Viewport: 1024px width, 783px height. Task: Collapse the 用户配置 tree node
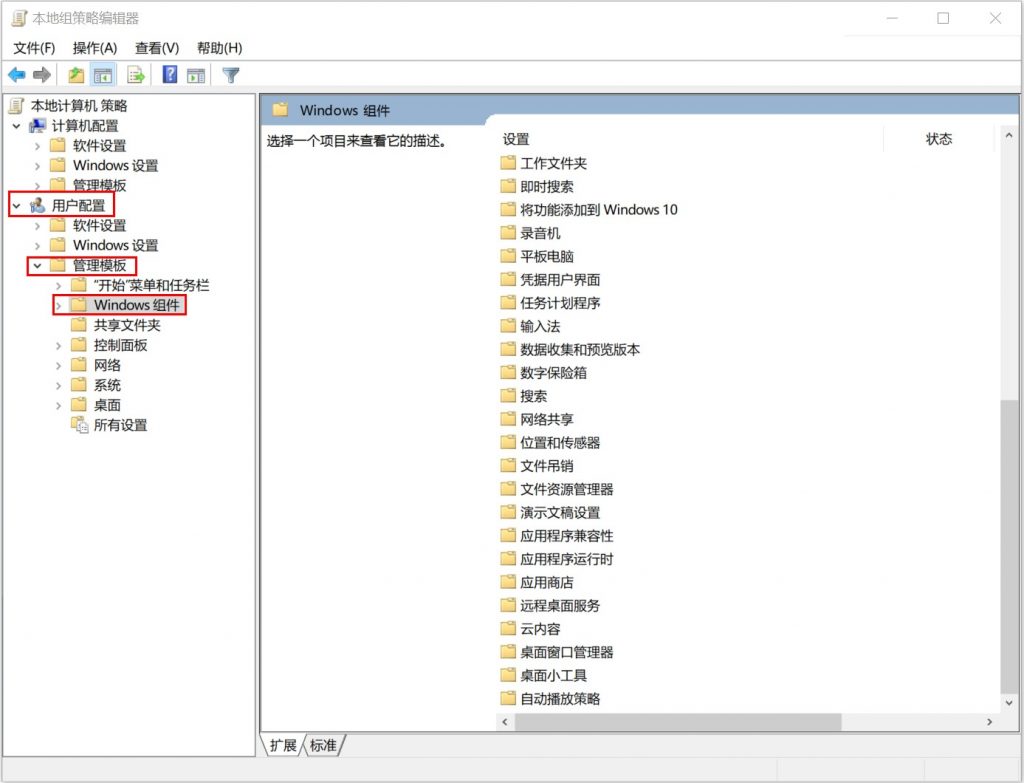[x=17, y=205]
